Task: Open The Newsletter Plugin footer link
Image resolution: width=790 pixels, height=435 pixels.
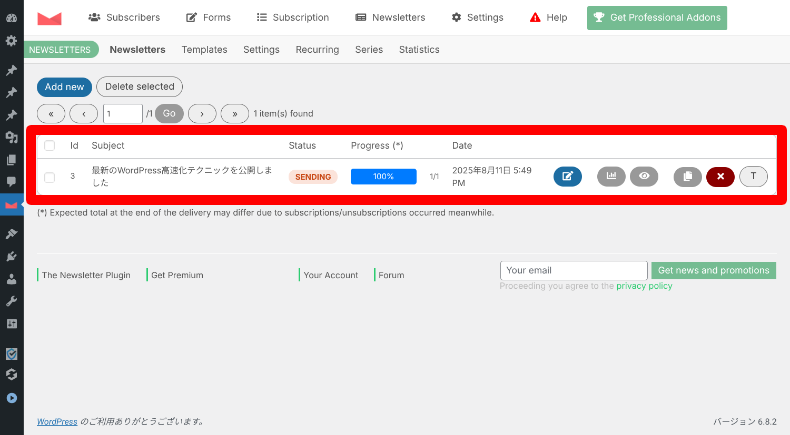Action: coord(86,275)
